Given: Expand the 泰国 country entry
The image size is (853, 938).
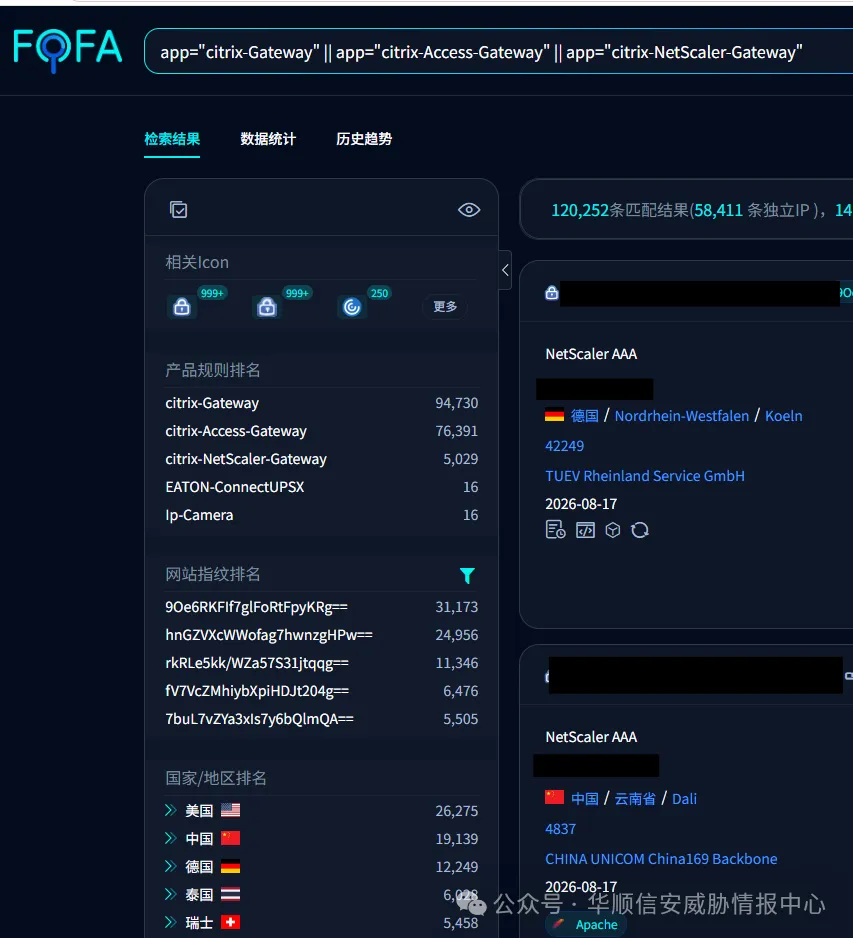Looking at the screenshot, I should click(x=171, y=894).
